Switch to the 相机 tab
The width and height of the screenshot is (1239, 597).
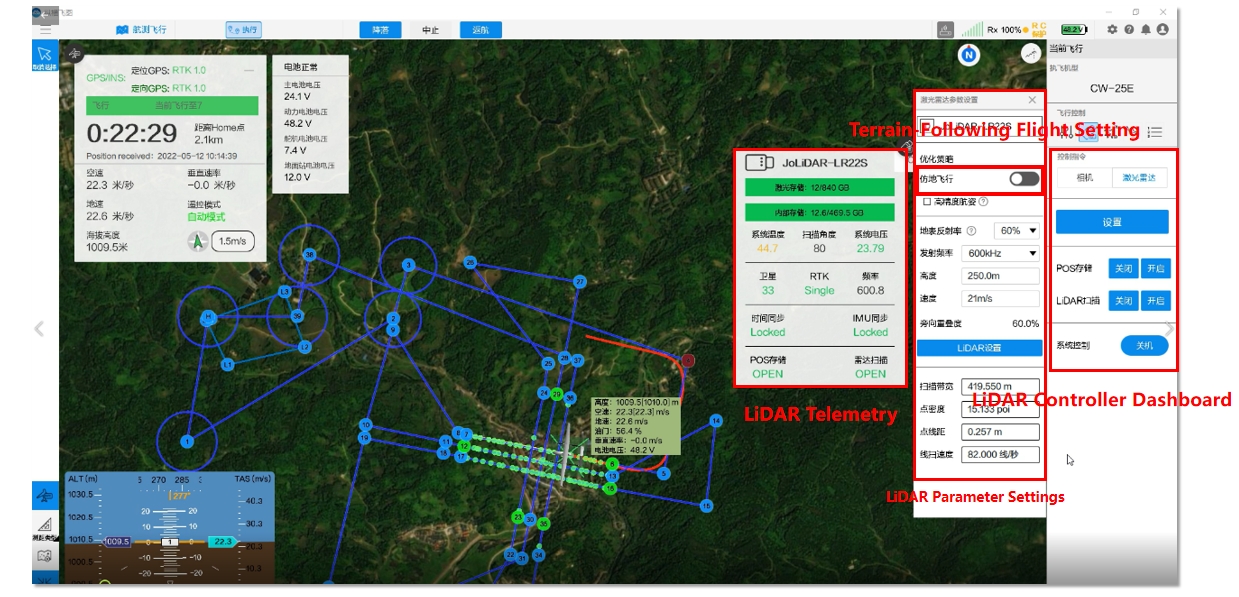1084,178
